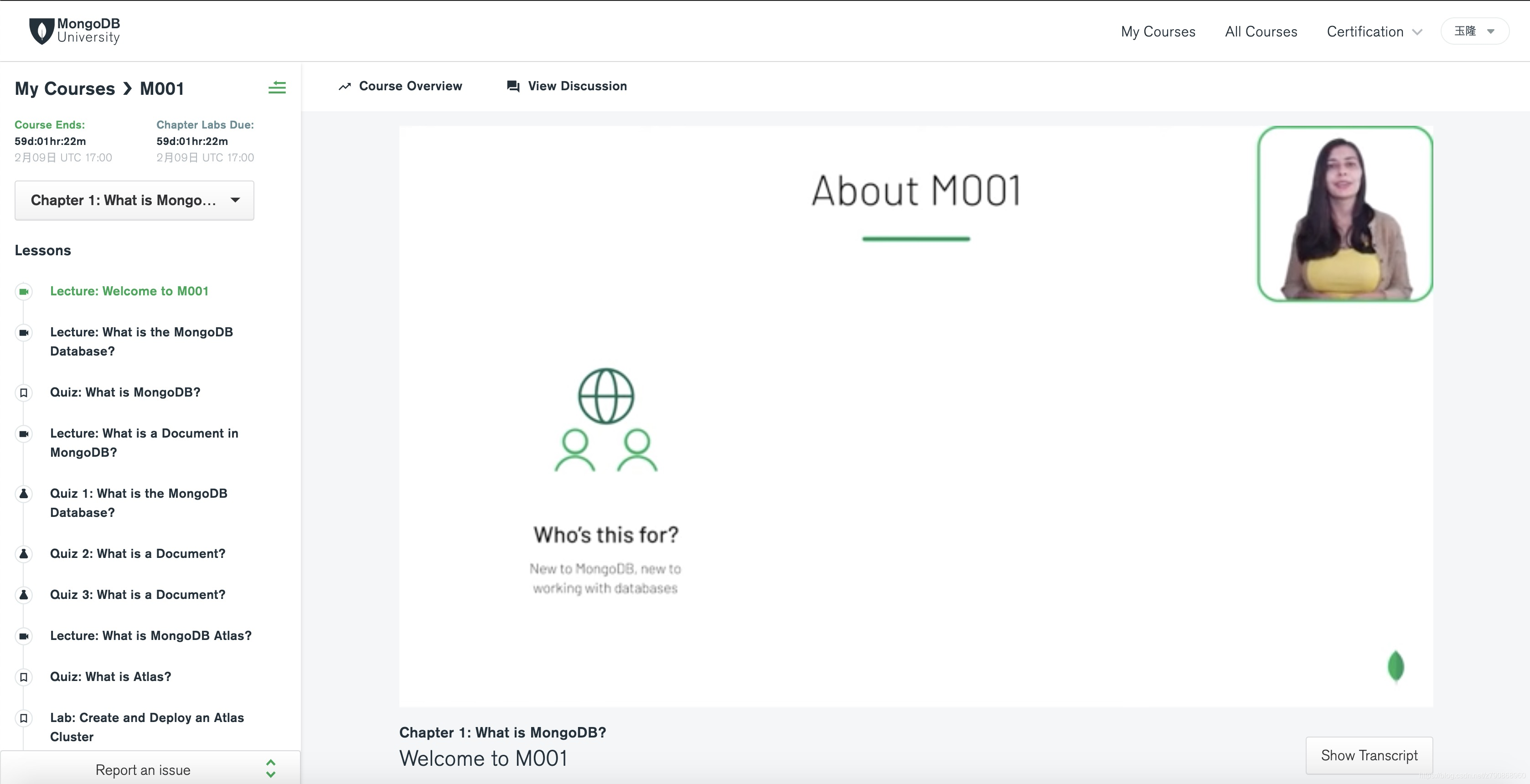Open Quiz: What is MongoDB? lesson
Image resolution: width=1530 pixels, height=784 pixels.
[125, 392]
